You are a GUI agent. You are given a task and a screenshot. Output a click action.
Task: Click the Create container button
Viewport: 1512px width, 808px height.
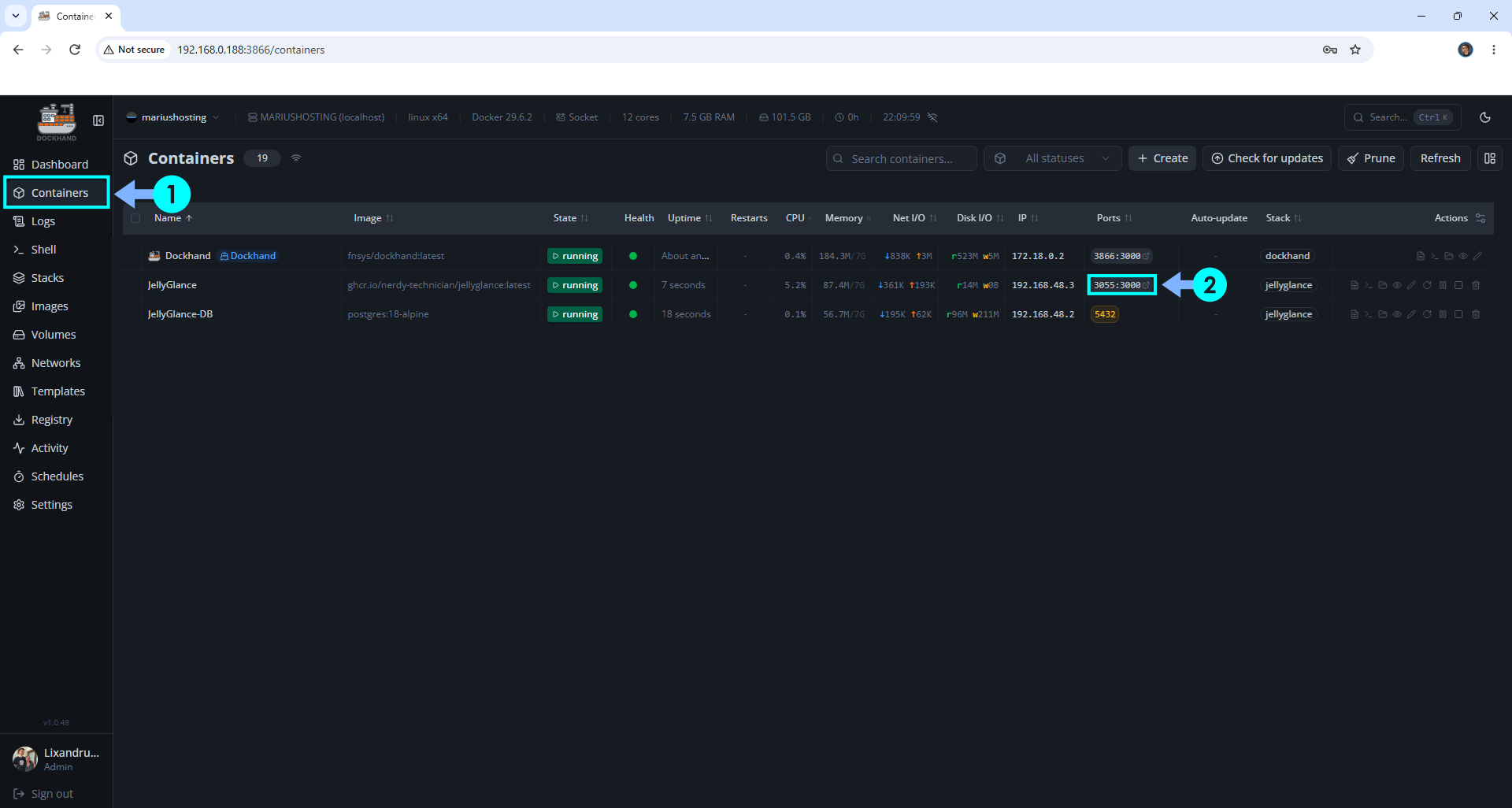tap(1162, 158)
